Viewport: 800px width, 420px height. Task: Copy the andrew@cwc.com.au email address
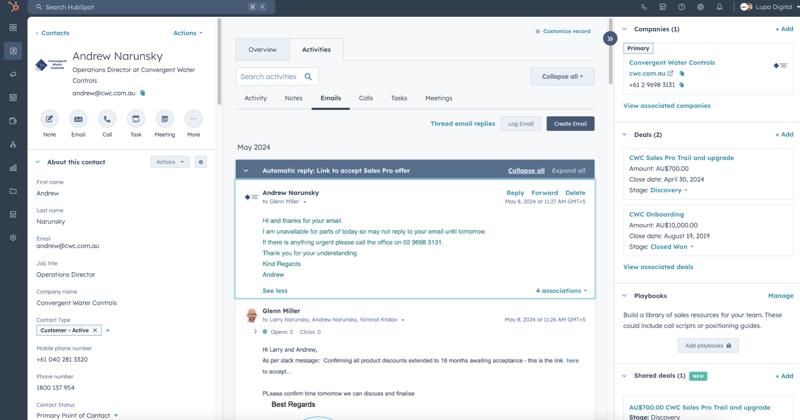coord(143,93)
